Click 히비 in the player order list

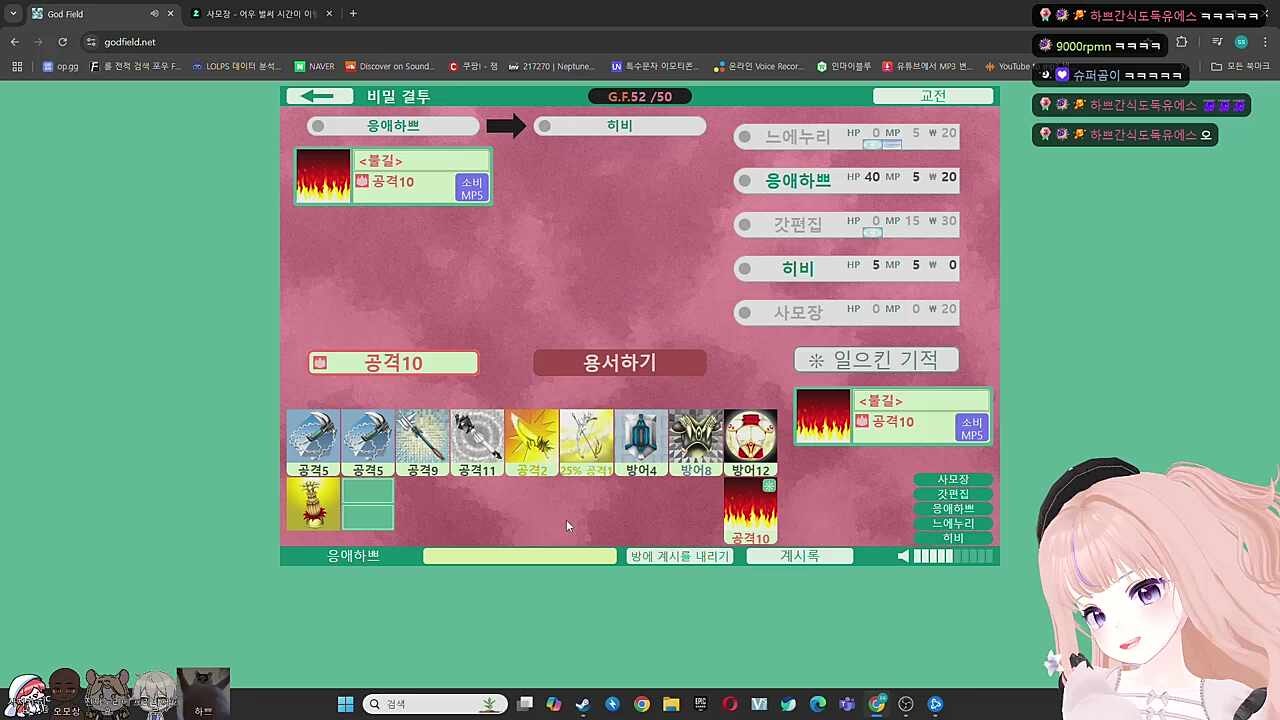pyautogui.click(x=953, y=538)
